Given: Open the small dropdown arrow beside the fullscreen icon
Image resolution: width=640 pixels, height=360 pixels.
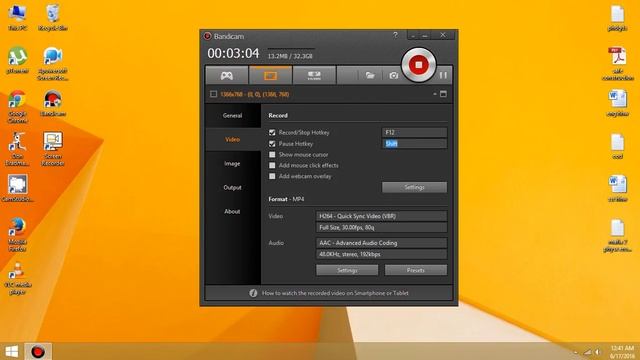Looking at the screenshot, I should [435, 94].
